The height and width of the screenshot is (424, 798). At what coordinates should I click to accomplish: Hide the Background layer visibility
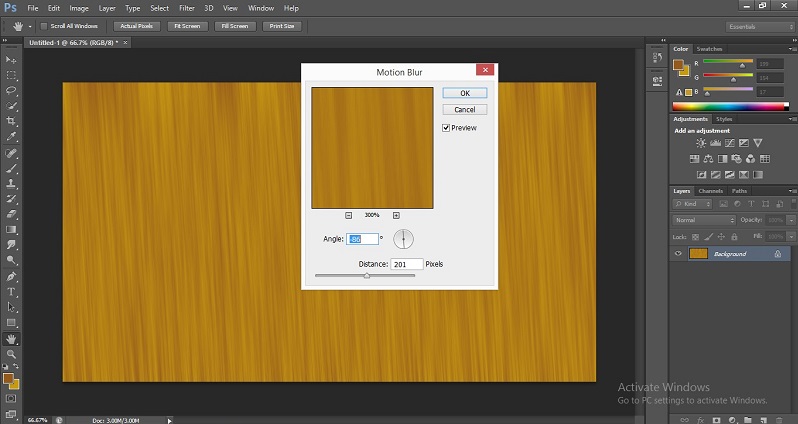tap(679, 254)
